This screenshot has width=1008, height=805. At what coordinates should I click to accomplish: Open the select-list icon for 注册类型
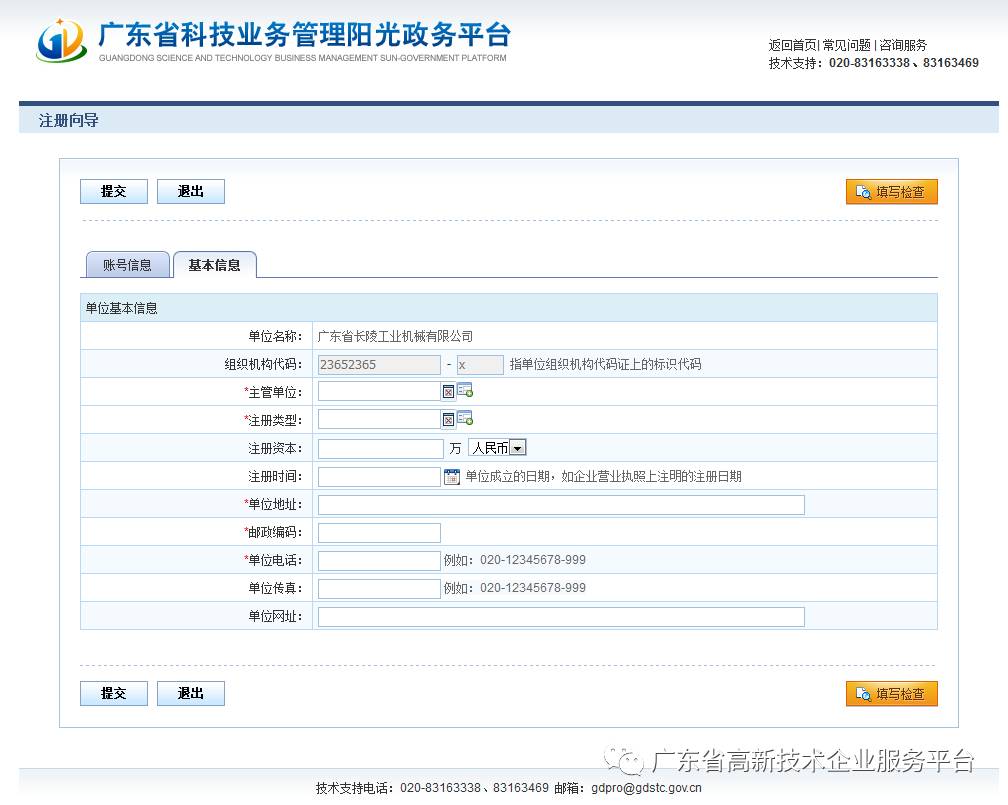(465, 419)
